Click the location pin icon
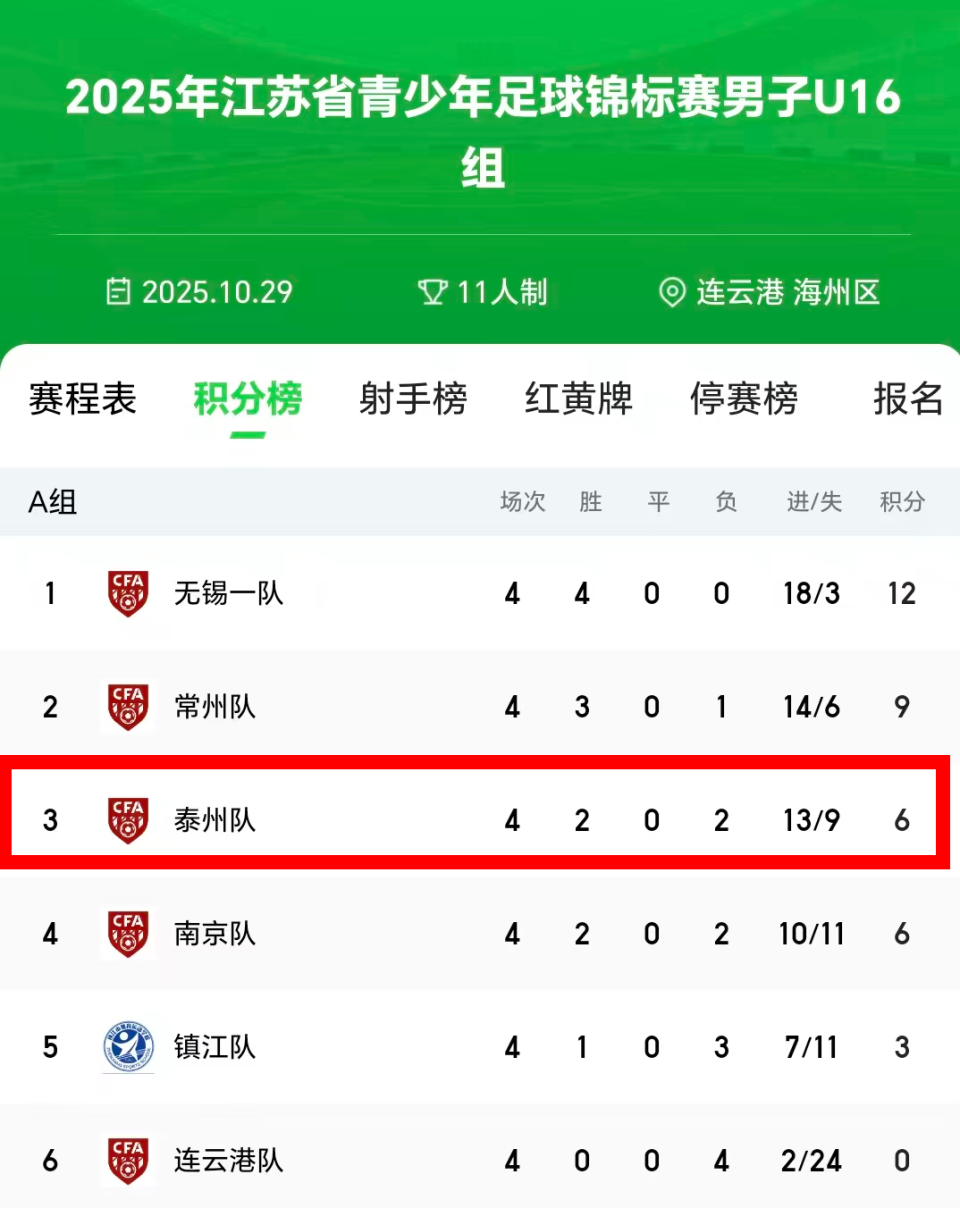960x1208 pixels. 672,293
